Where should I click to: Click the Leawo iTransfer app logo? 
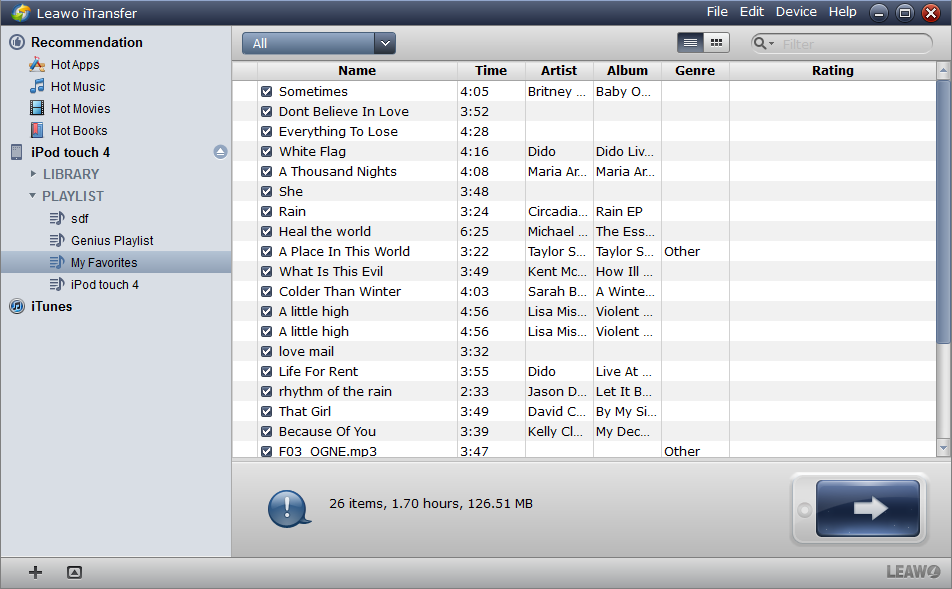pos(21,13)
